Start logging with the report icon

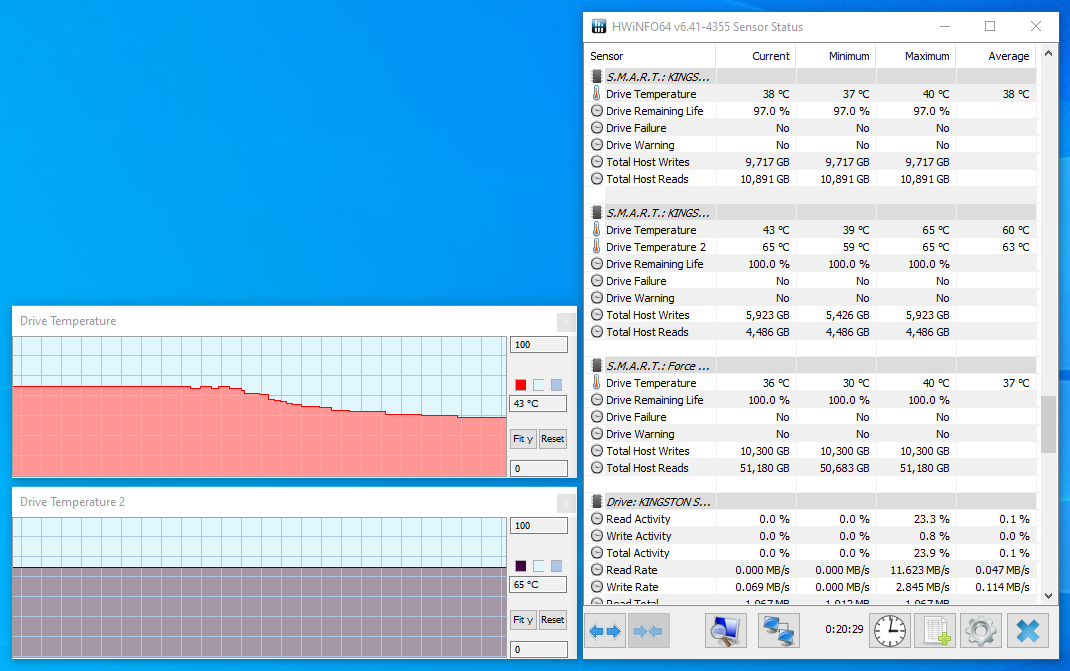[935, 630]
